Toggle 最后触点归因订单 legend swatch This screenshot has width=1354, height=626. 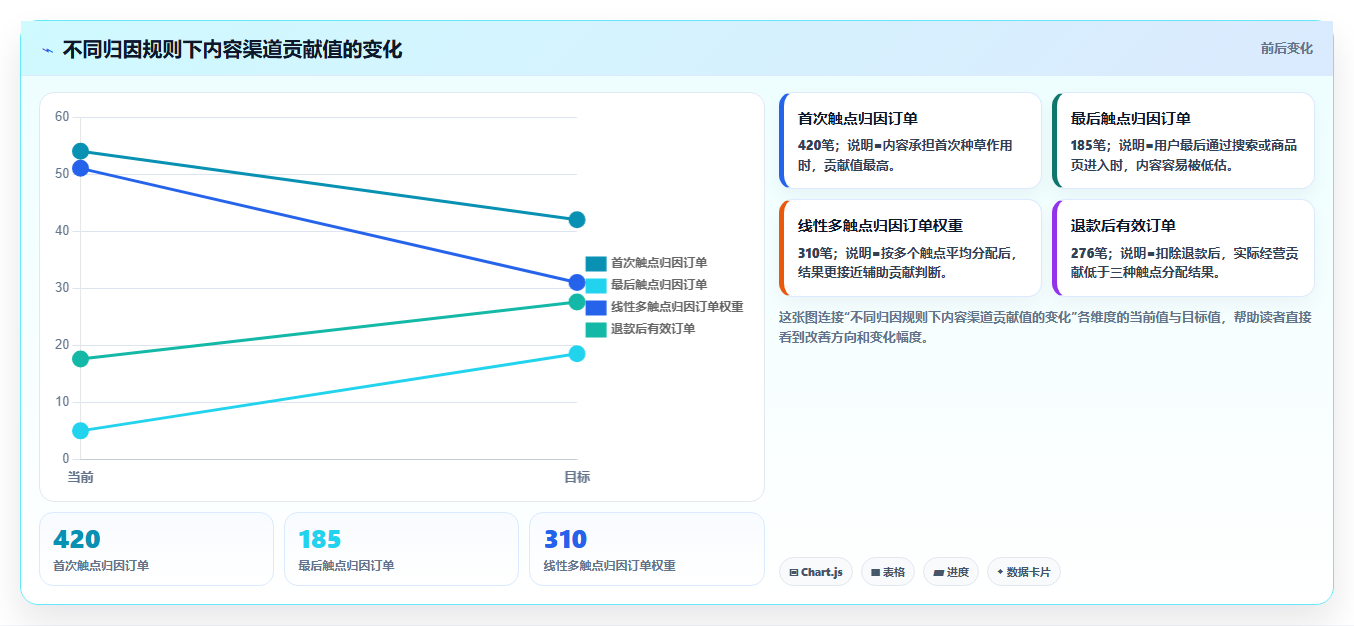596,285
